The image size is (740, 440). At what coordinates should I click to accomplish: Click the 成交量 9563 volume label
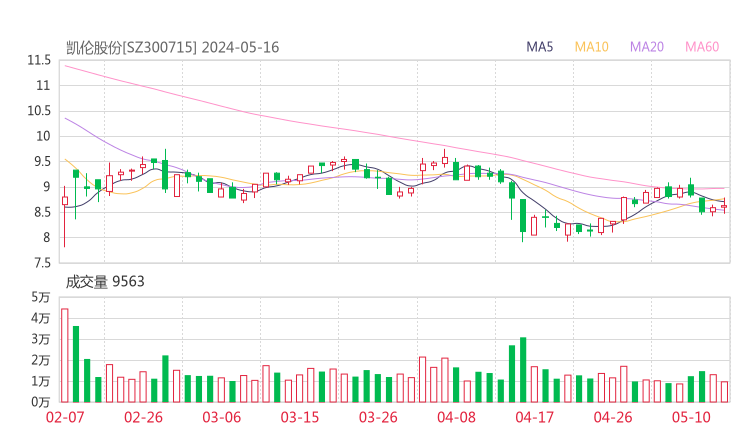point(105,282)
